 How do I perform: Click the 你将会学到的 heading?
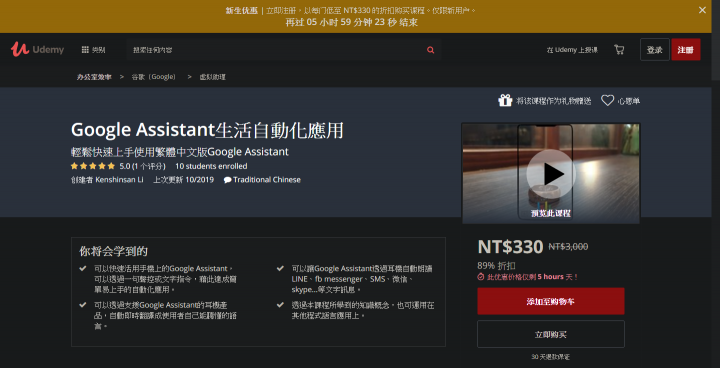(113, 251)
